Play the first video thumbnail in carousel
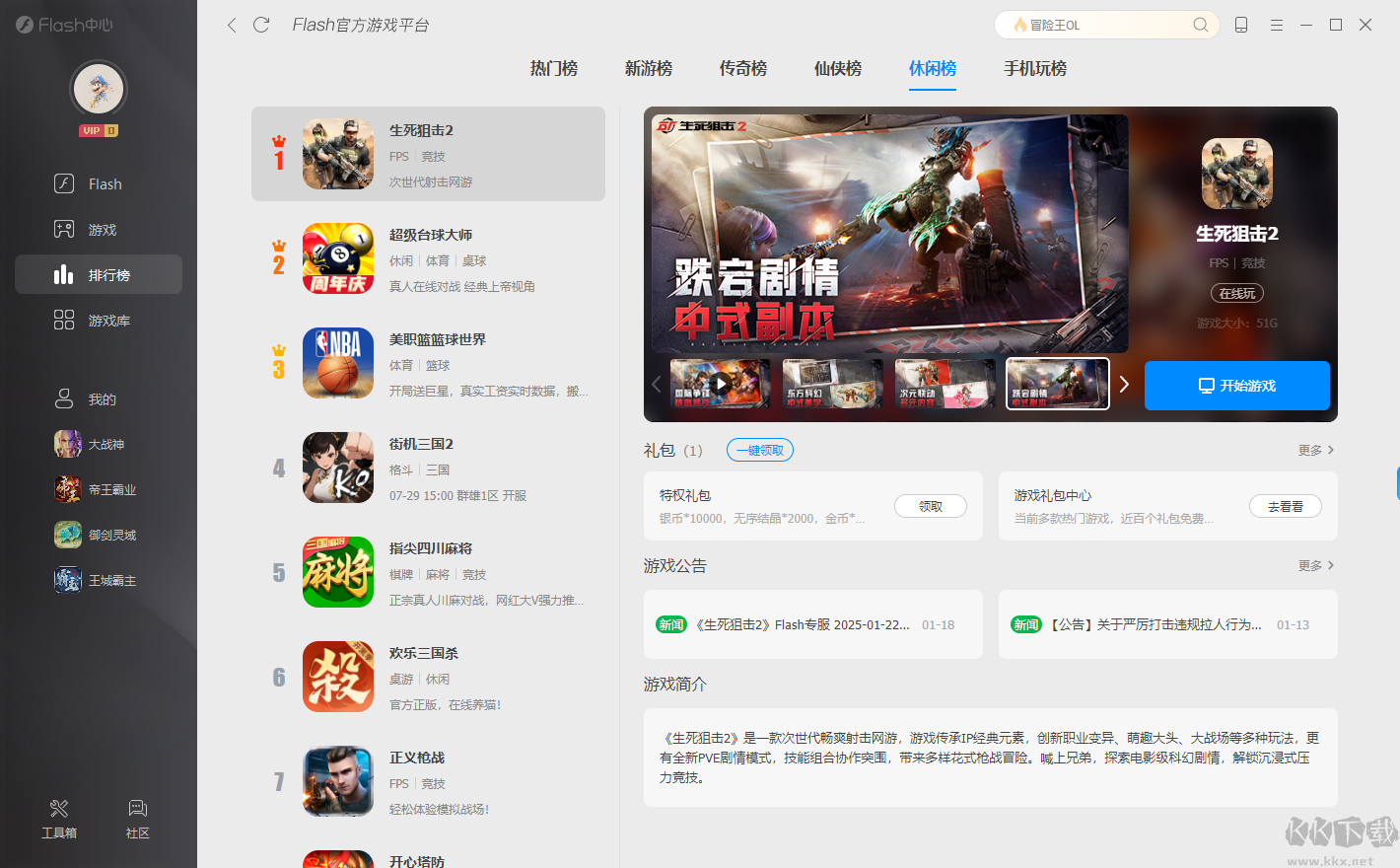 tap(721, 384)
